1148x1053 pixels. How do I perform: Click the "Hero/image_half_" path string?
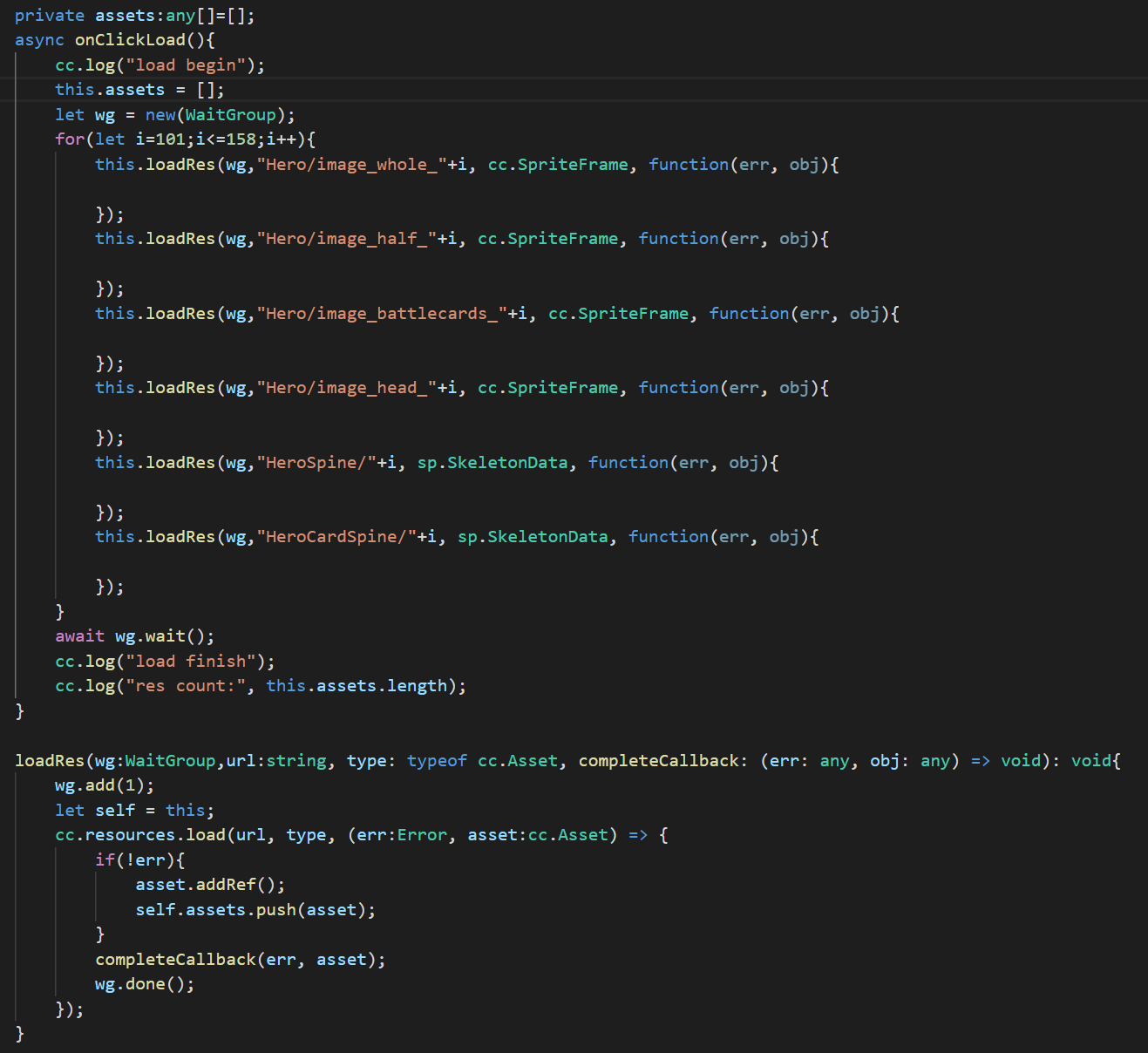tap(346, 239)
